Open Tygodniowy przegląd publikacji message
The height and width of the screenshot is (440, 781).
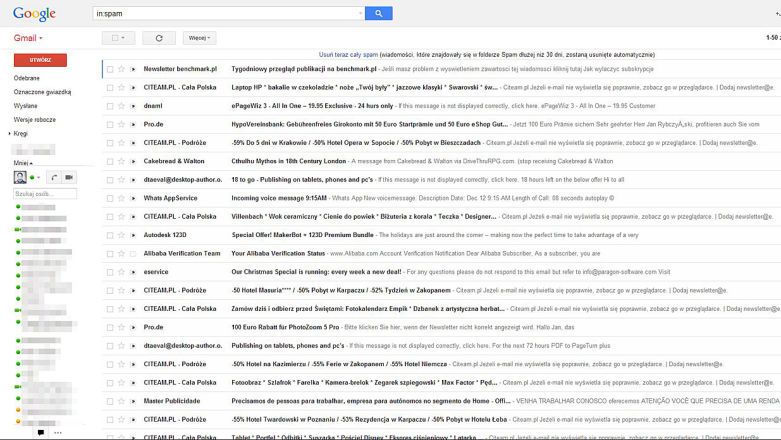304,69
